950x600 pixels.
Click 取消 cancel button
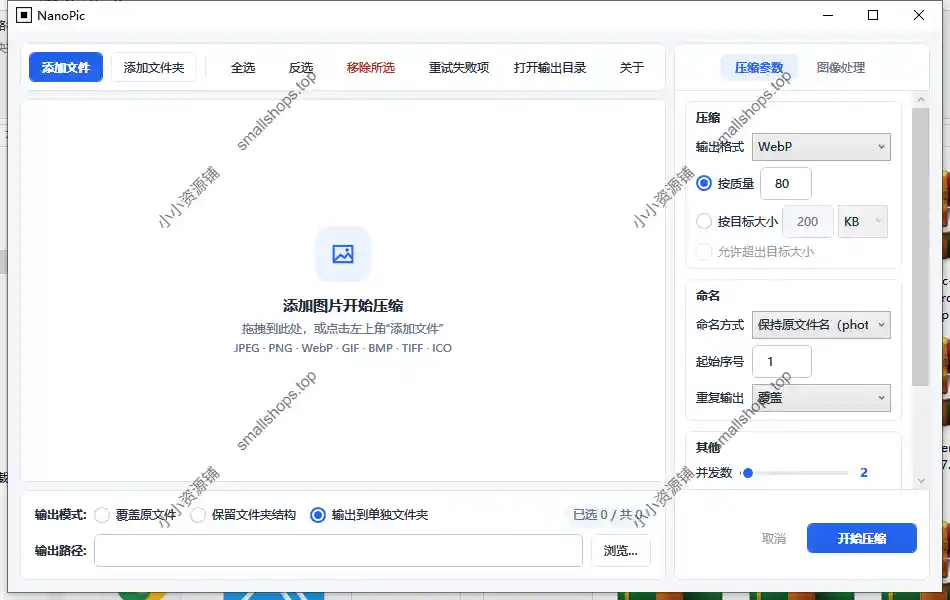[774, 538]
